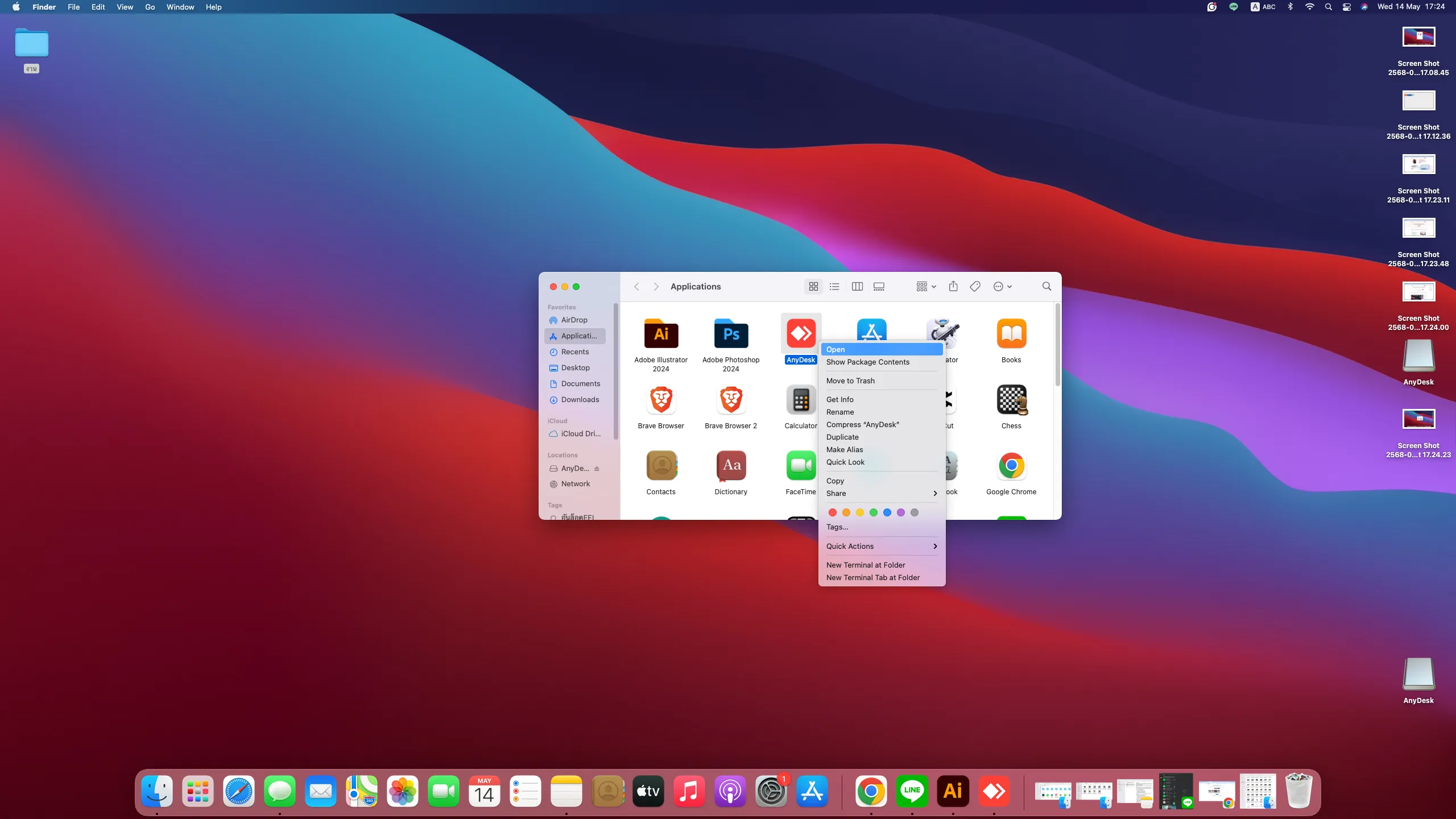
Task: Switch Finder to column view
Action: pyautogui.click(x=857, y=287)
